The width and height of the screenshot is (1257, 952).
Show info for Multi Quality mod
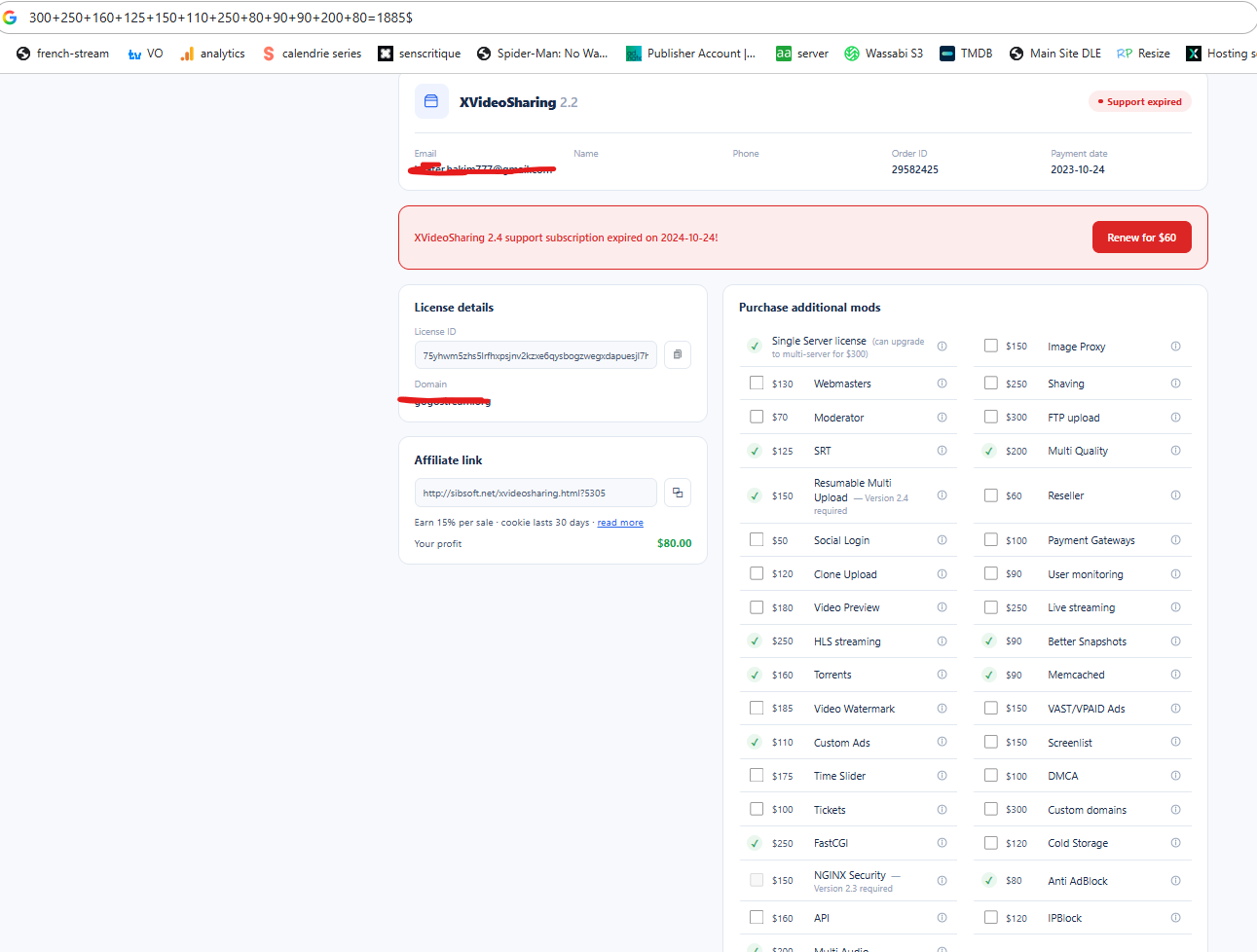[1175, 451]
